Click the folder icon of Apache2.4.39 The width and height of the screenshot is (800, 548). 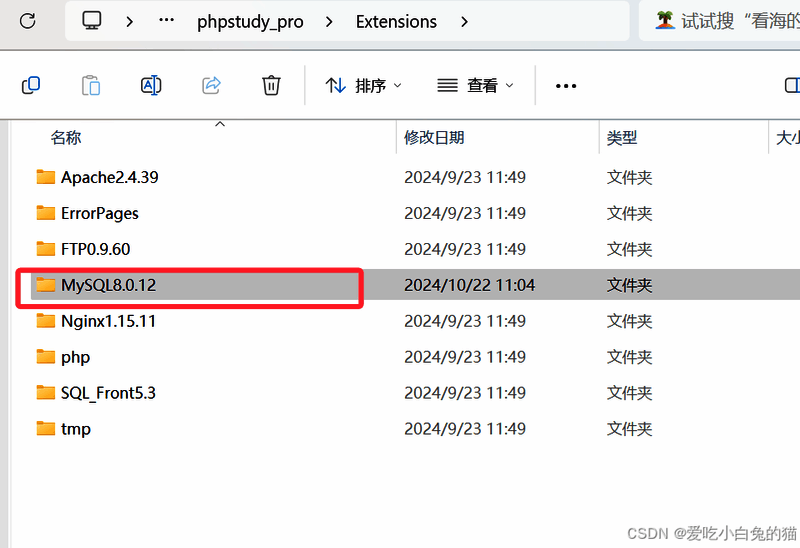(45, 177)
